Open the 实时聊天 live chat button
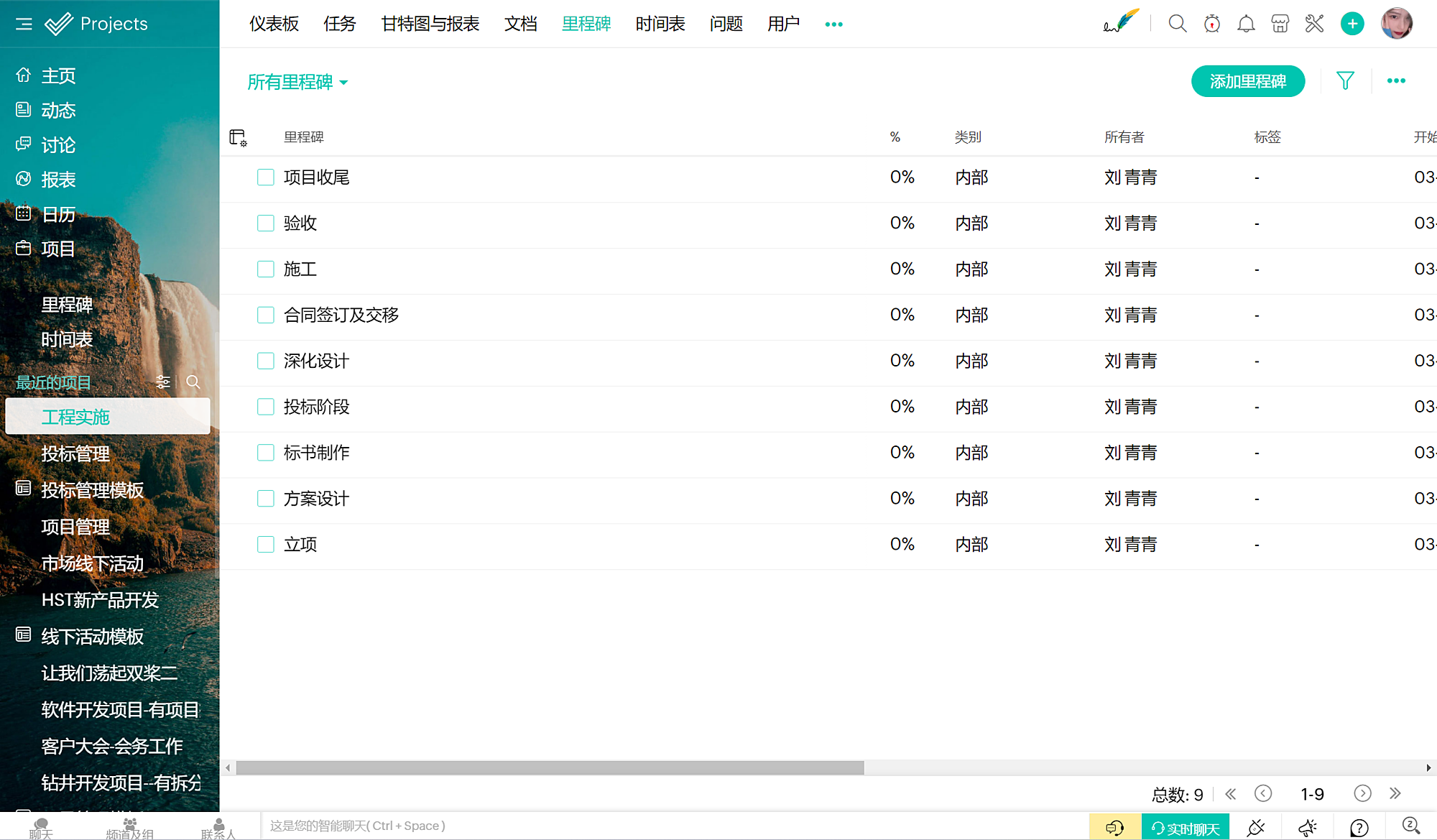This screenshot has width=1437, height=840. pos(1186,828)
